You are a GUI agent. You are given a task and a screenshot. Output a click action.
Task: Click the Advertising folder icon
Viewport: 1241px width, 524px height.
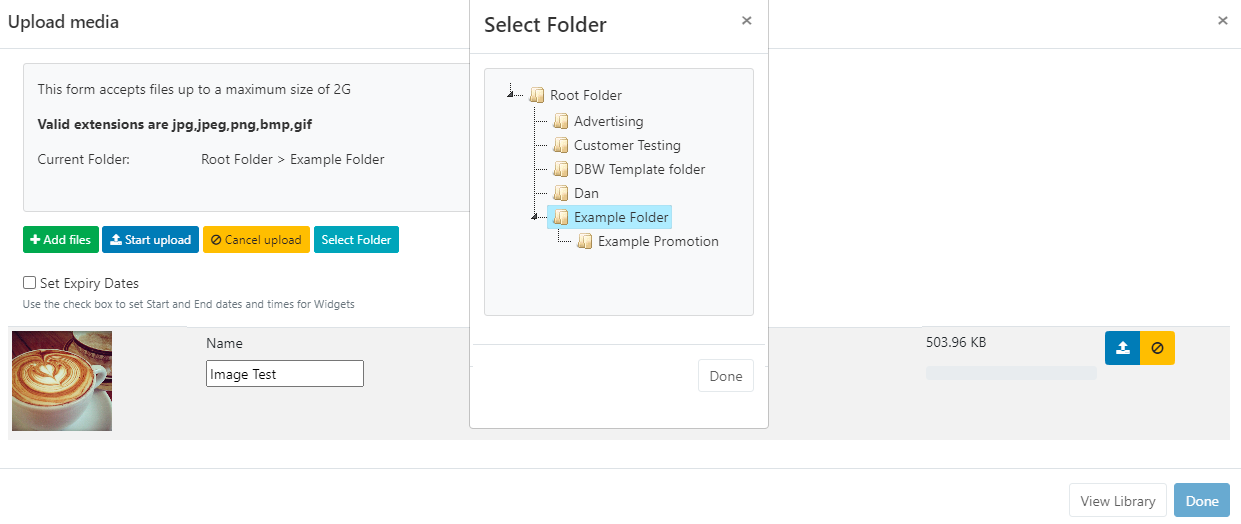pyautogui.click(x=561, y=122)
